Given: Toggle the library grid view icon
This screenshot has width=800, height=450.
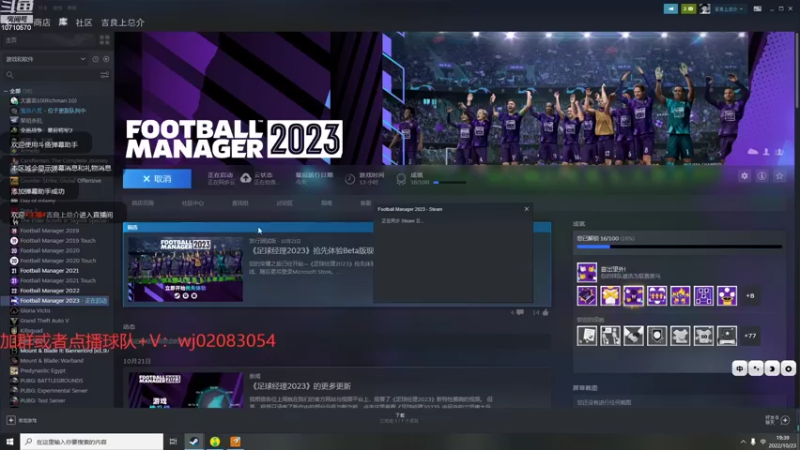Looking at the screenshot, I should click(x=105, y=40).
